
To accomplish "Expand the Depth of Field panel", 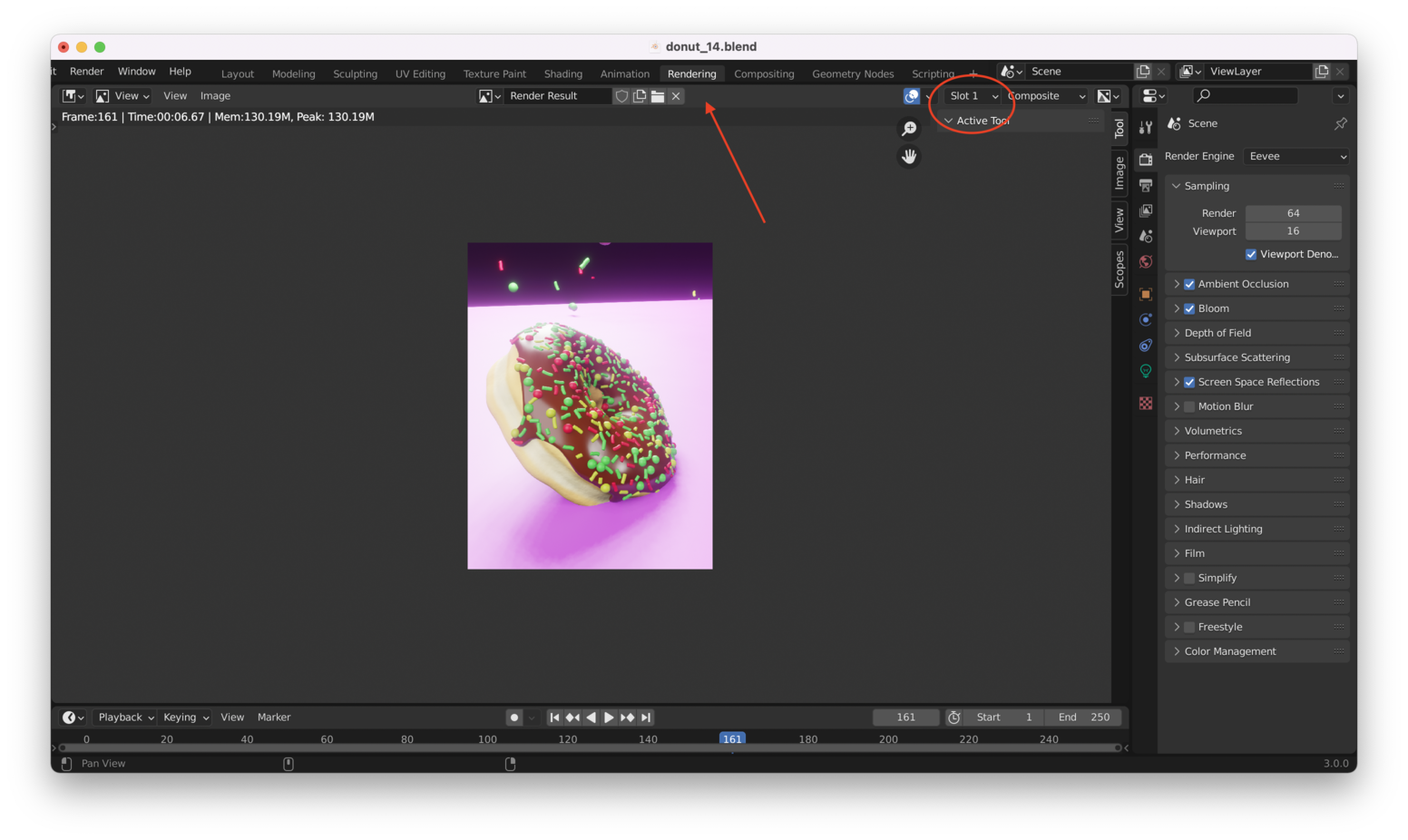I will 1217,333.
